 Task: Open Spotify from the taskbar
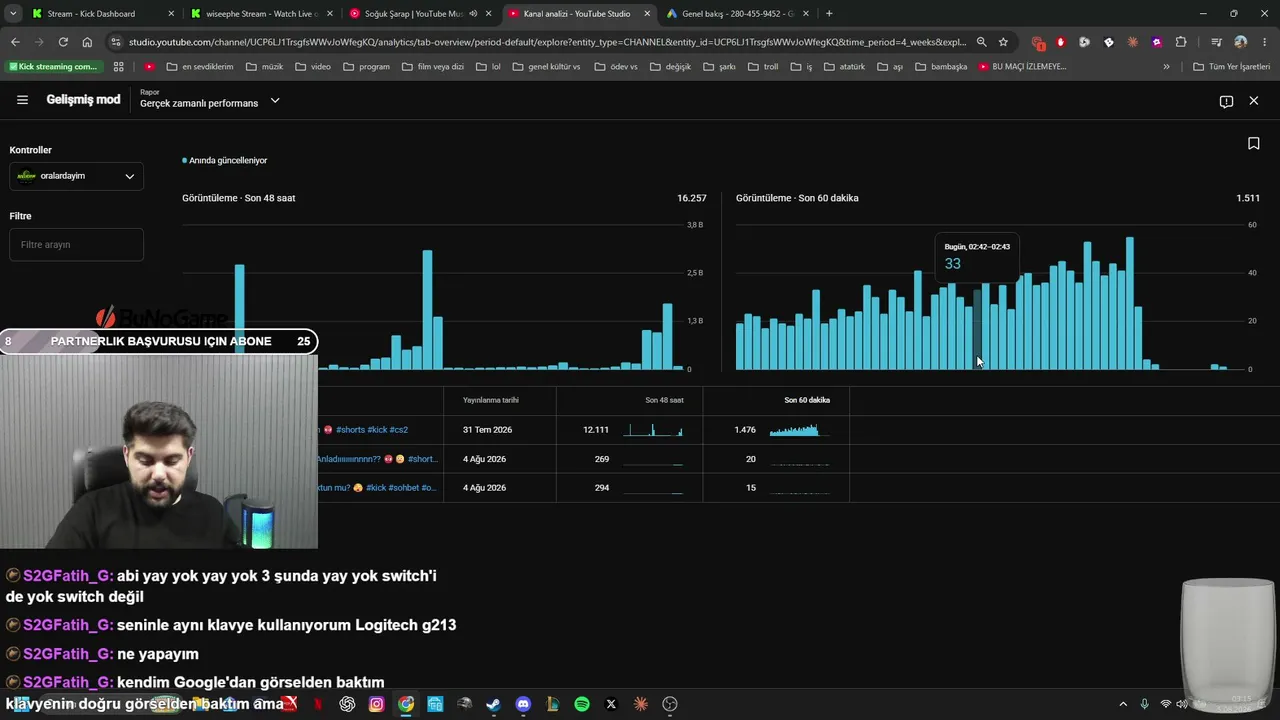tap(582, 704)
